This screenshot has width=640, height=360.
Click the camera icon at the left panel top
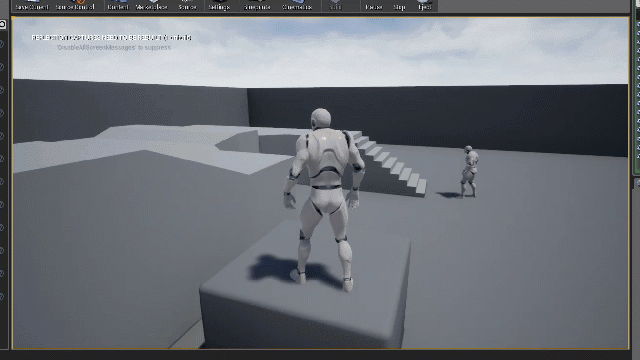click(2, 24)
